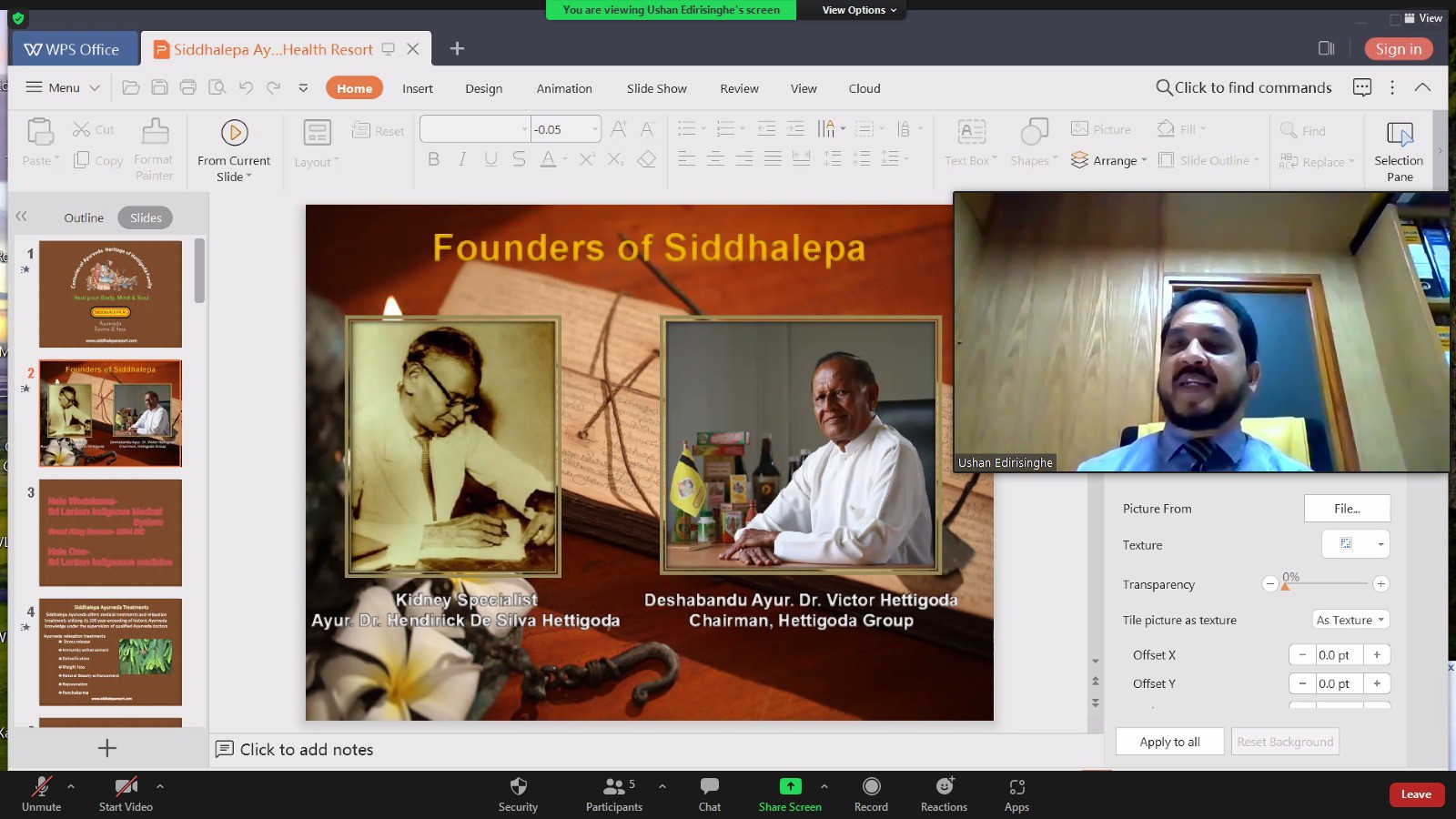Start Video in Zoom toolbar

pyautogui.click(x=126, y=794)
